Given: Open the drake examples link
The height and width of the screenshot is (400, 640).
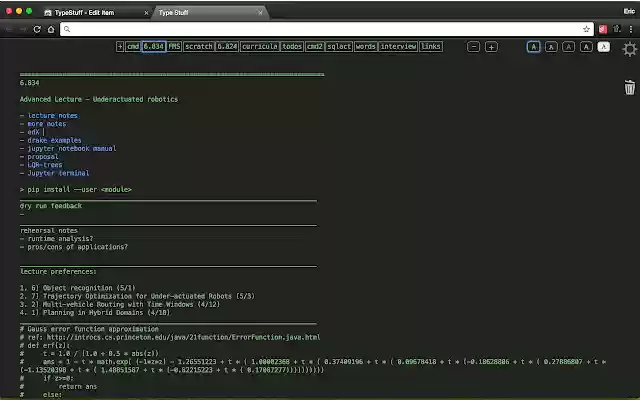Looking at the screenshot, I should click(x=54, y=140).
